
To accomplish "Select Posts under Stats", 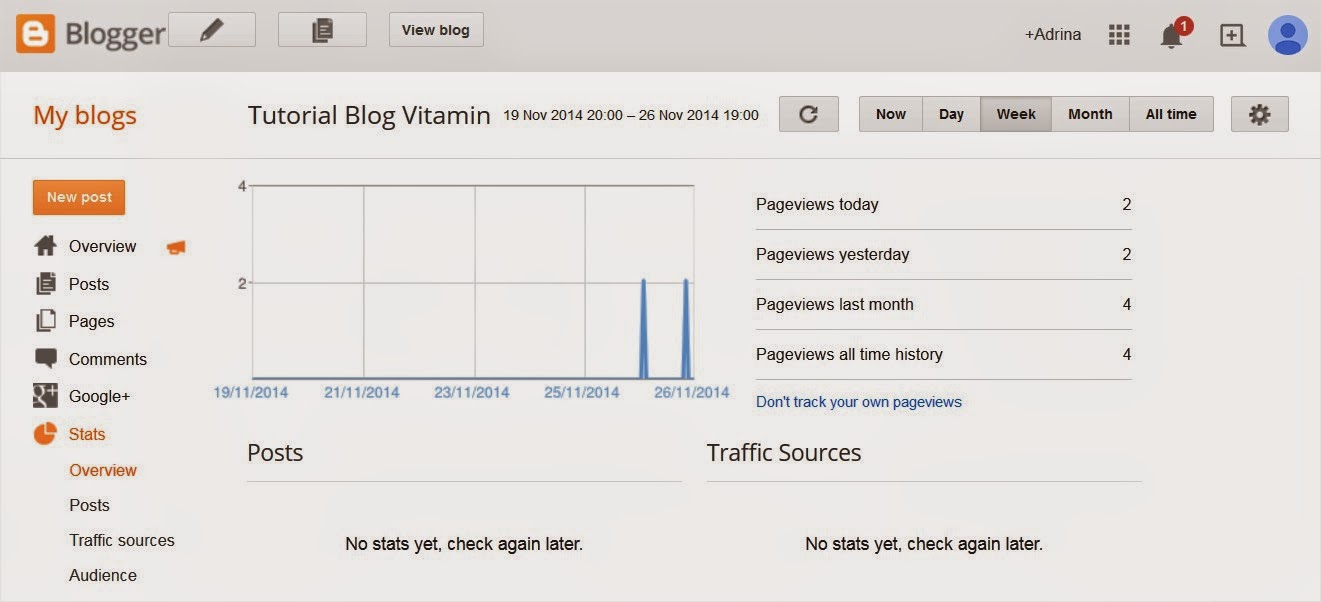I will [x=89, y=505].
